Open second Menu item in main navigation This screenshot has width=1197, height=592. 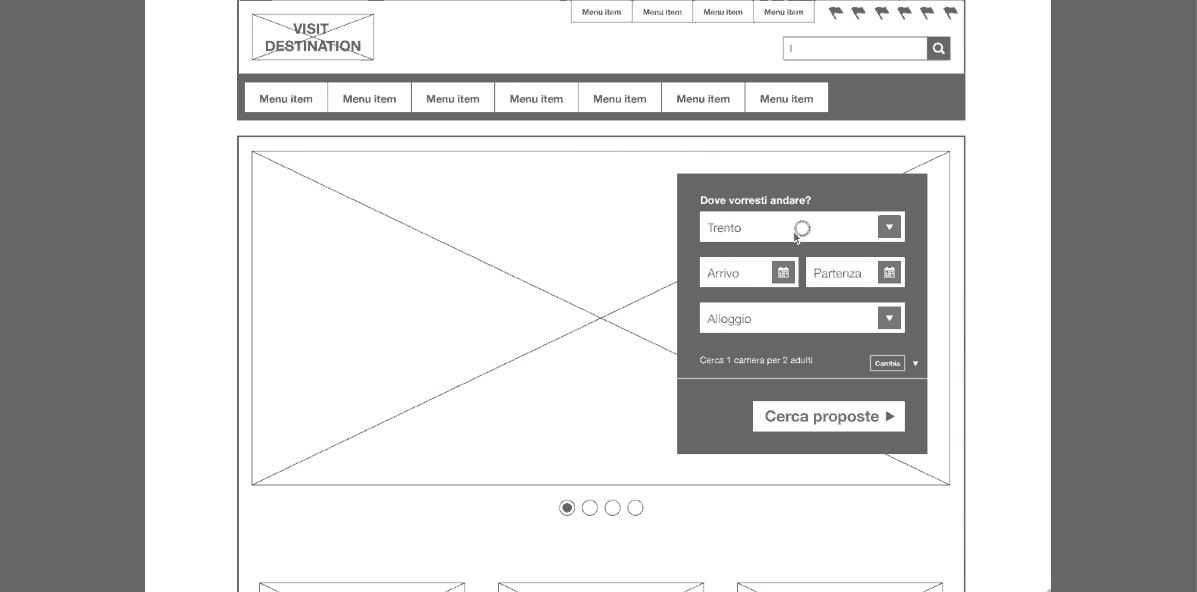coord(369,98)
